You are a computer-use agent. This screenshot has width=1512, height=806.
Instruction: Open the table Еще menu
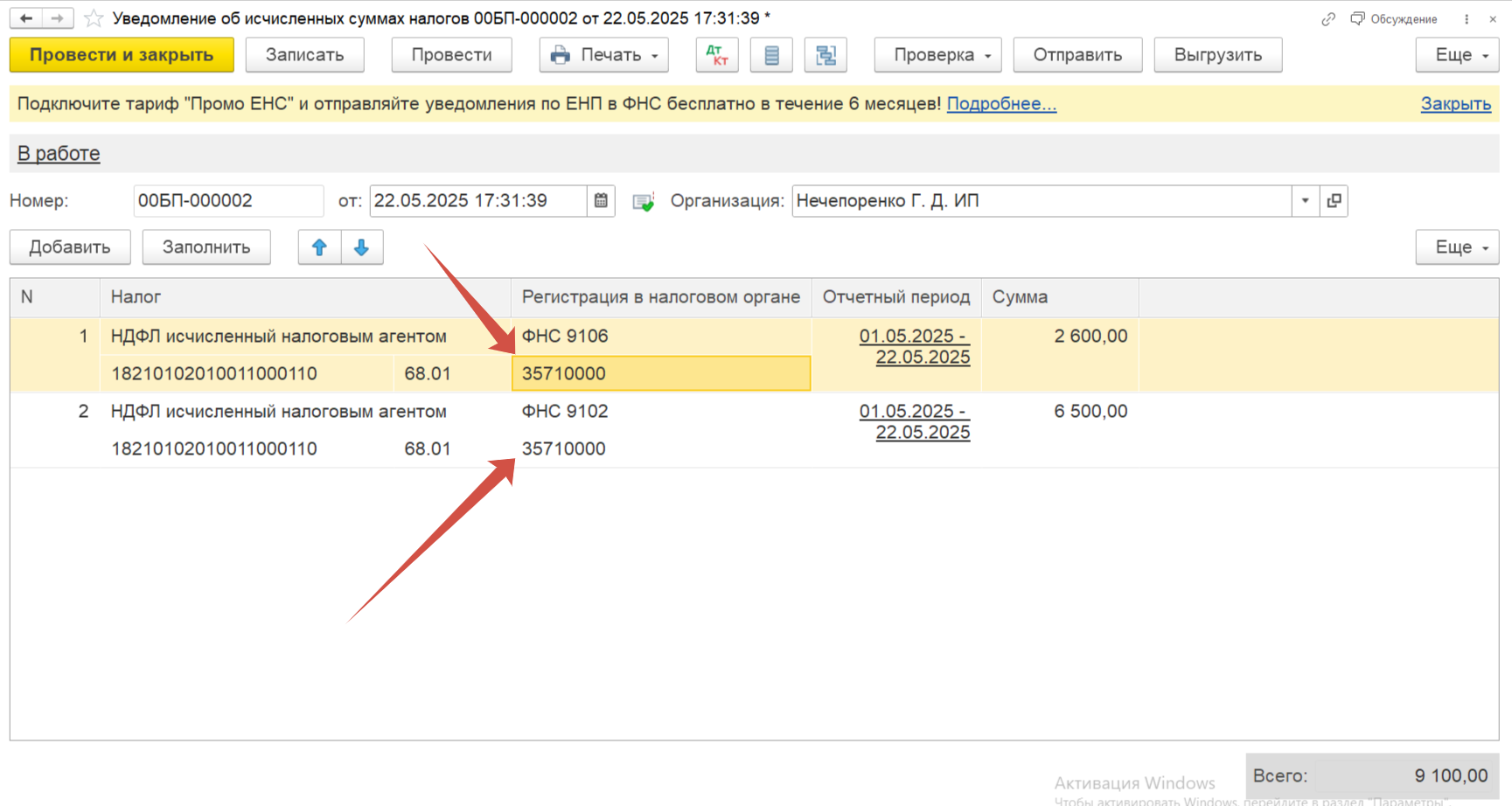pyautogui.click(x=1457, y=247)
